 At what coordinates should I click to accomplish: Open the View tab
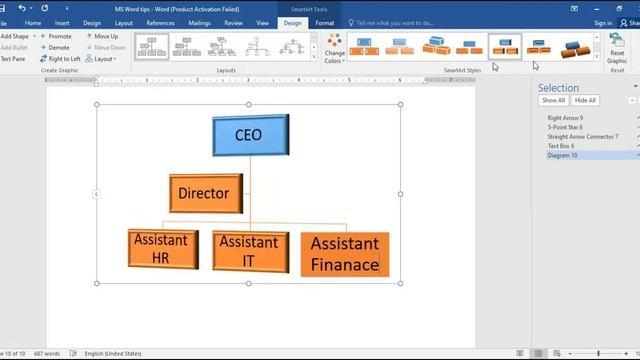coord(262,23)
